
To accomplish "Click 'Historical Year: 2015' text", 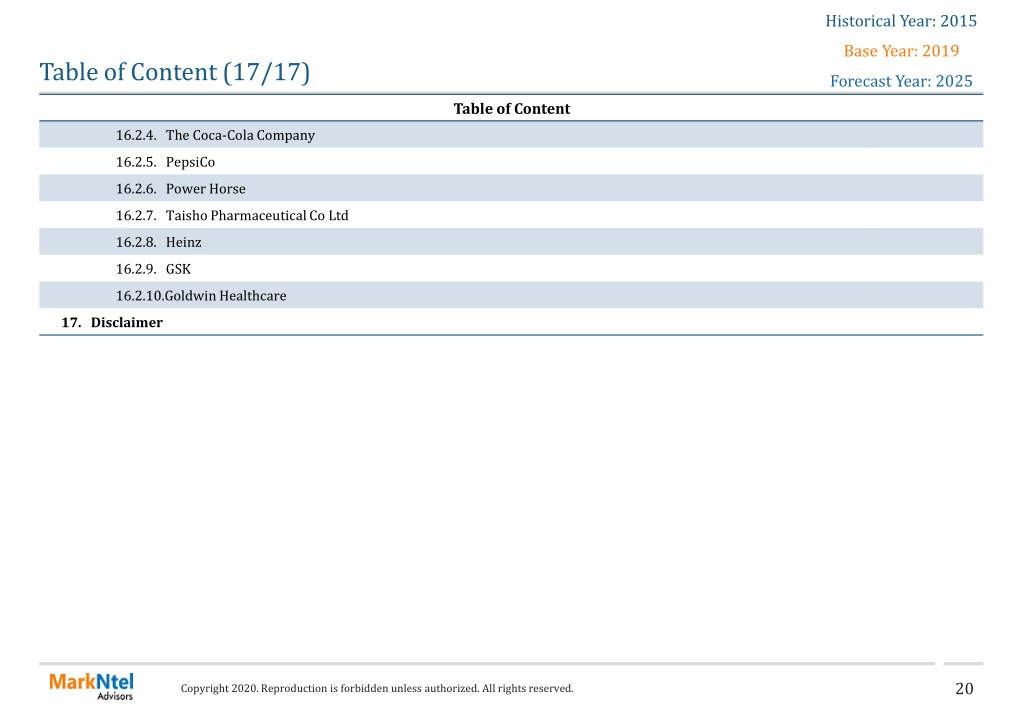I will (901, 21).
